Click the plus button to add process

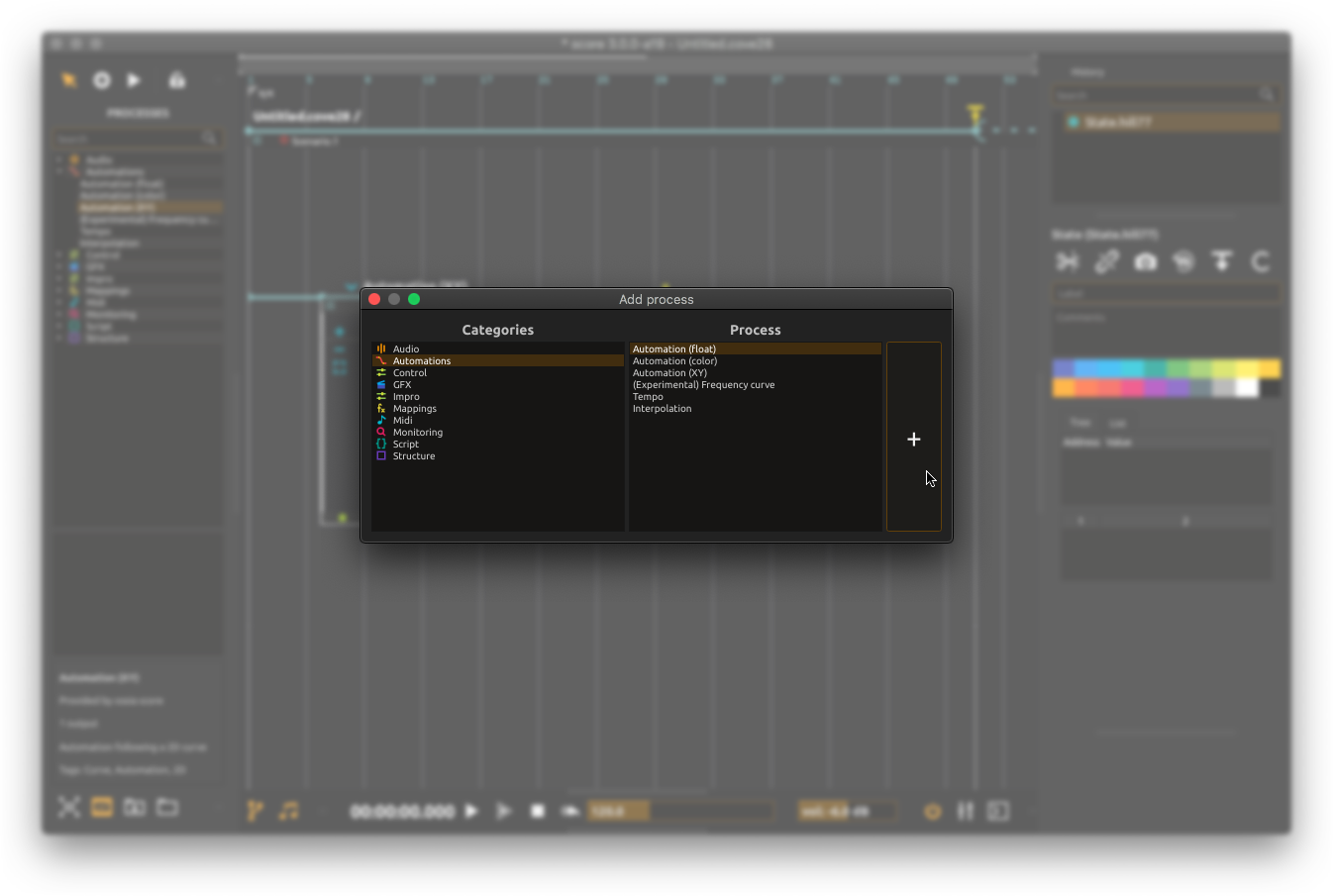coord(913,438)
